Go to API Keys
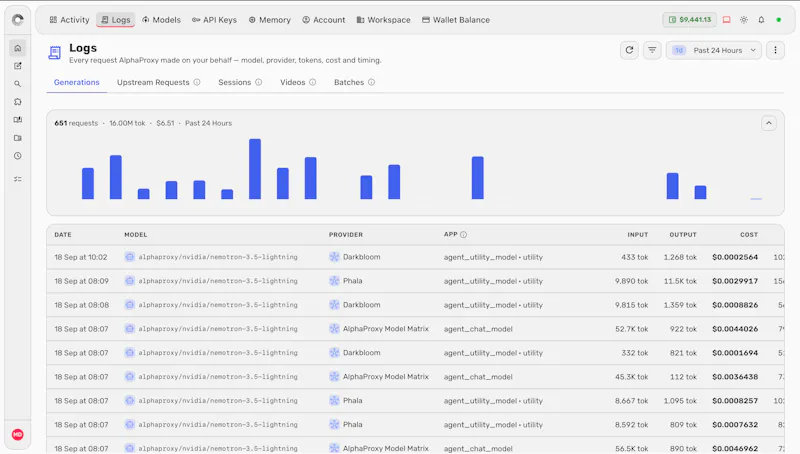This screenshot has height=454, width=800. (x=214, y=20)
